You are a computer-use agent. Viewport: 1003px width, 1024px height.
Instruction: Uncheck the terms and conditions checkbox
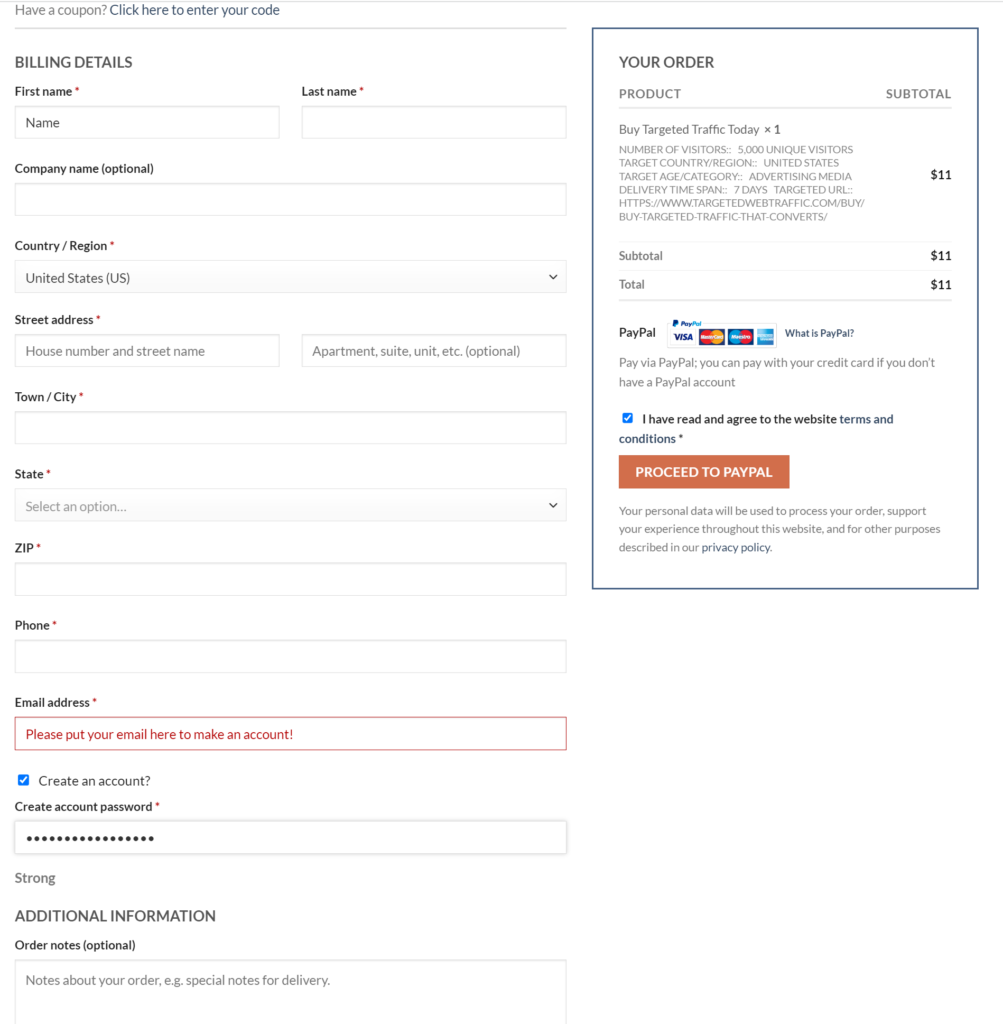pos(628,418)
